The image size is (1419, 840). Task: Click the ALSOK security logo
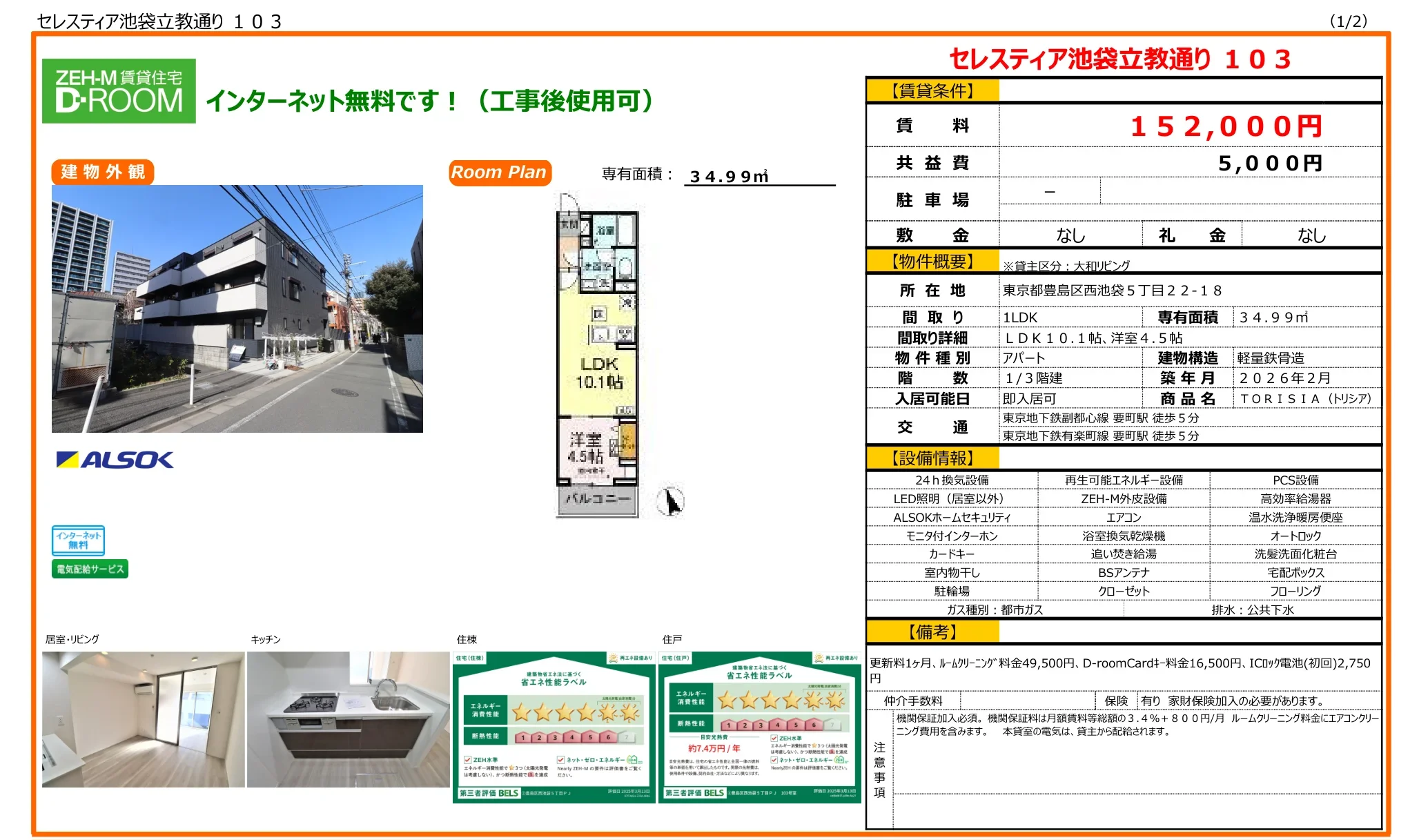tap(115, 460)
